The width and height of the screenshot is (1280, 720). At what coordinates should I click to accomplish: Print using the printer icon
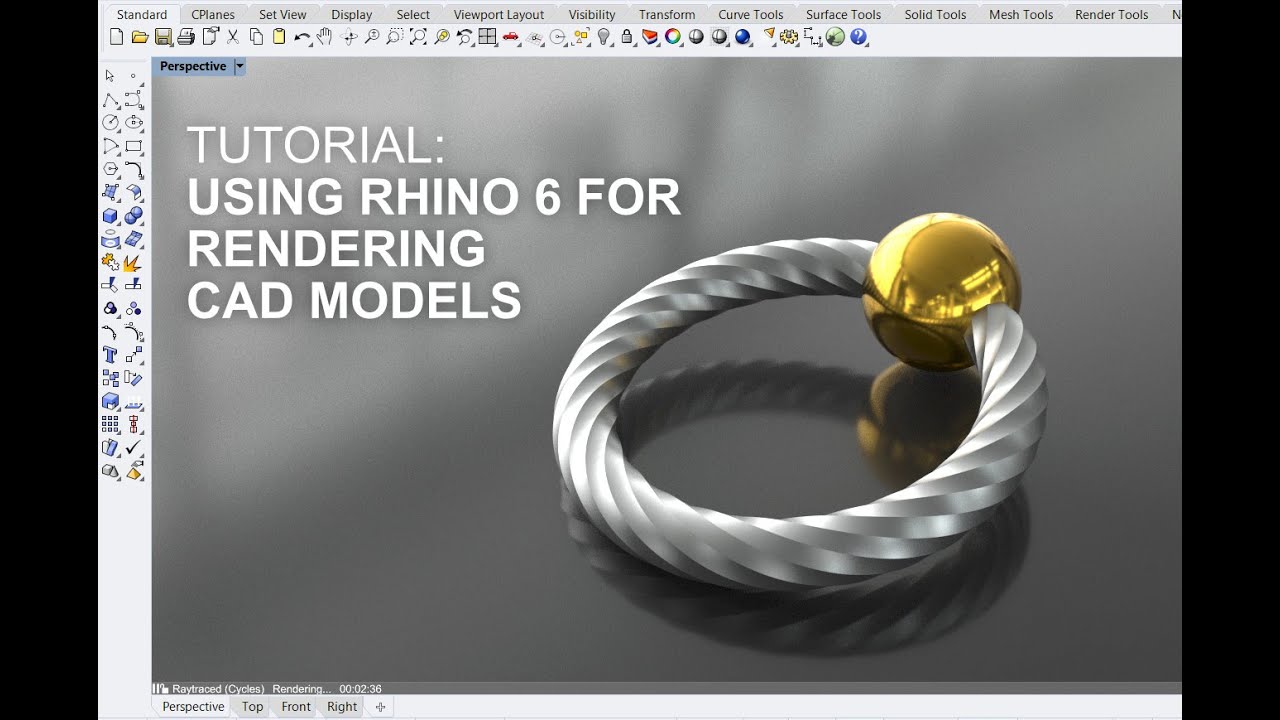pos(185,37)
